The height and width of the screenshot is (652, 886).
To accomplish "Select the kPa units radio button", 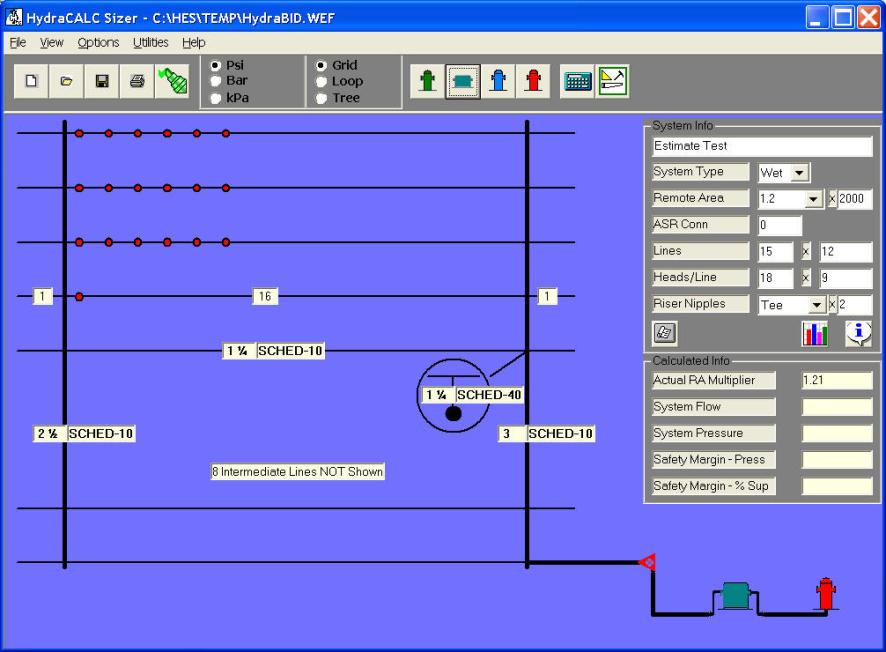I will tap(215, 98).
